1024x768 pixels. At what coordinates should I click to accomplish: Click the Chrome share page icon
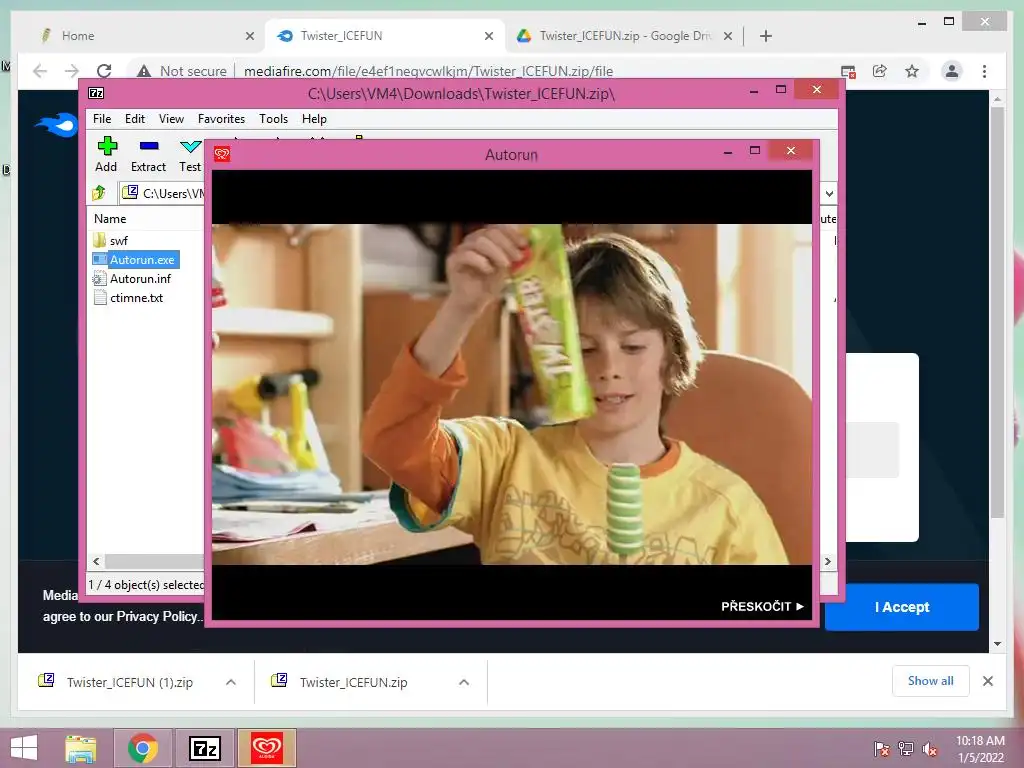pos(880,71)
